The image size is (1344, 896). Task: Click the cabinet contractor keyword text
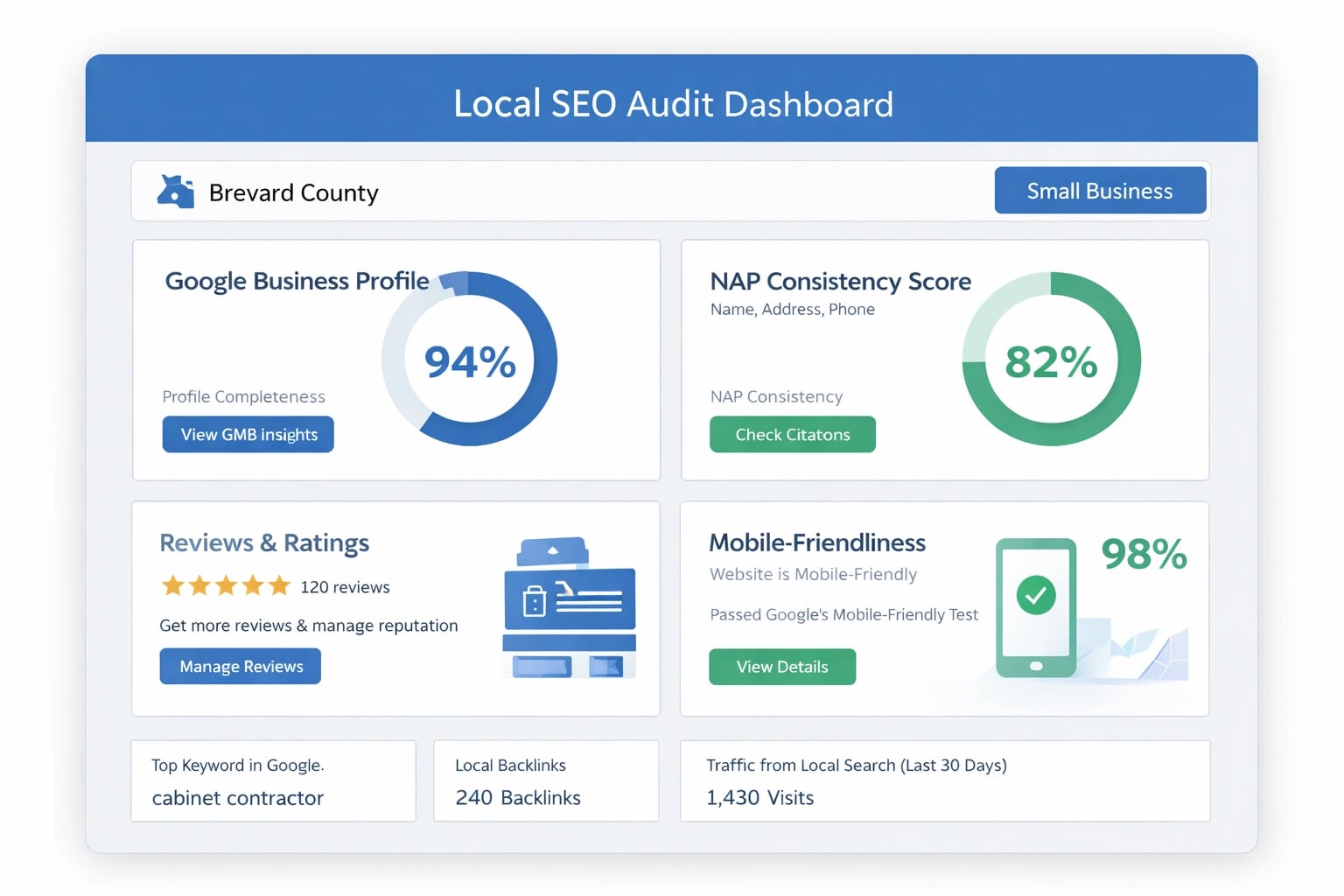point(237,798)
